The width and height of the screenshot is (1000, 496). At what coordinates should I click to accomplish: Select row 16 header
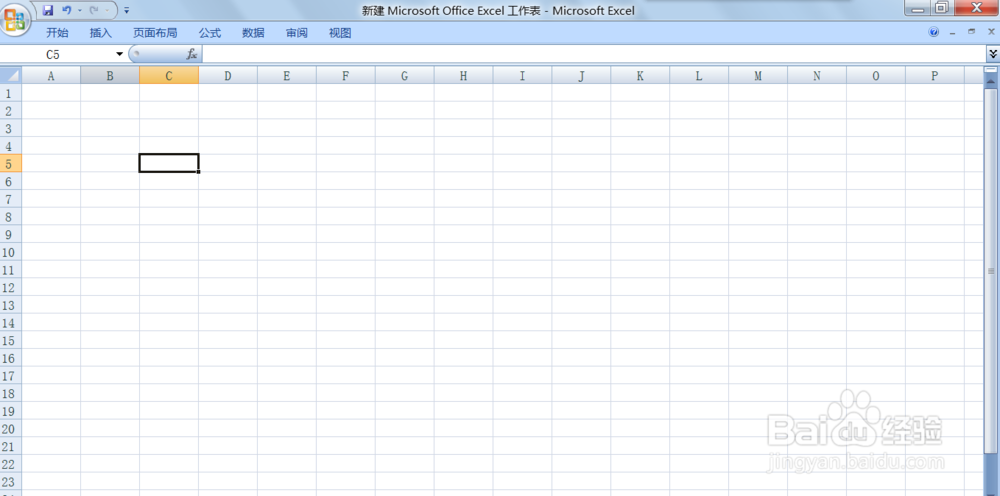[11, 358]
